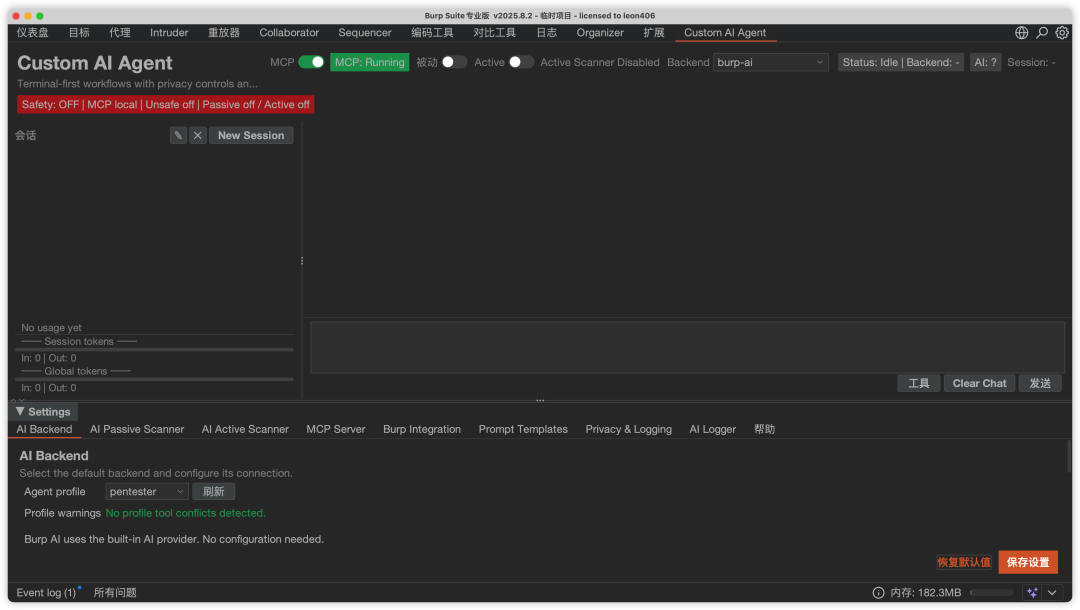Click the pencil rename session icon
Screen dimensions: 1080x610
(x=178, y=136)
